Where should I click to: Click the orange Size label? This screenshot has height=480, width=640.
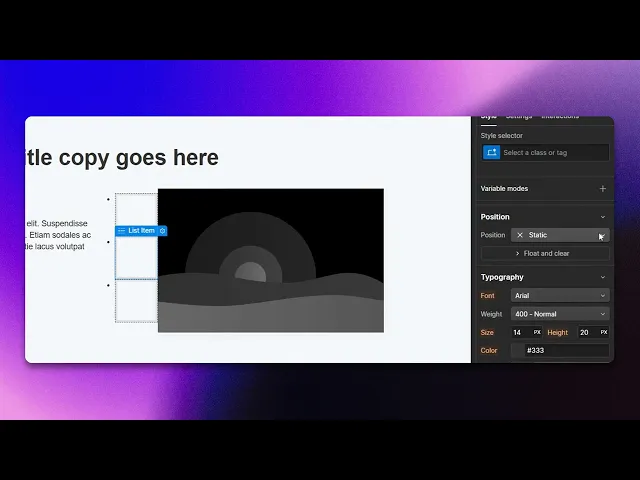pyautogui.click(x=487, y=332)
